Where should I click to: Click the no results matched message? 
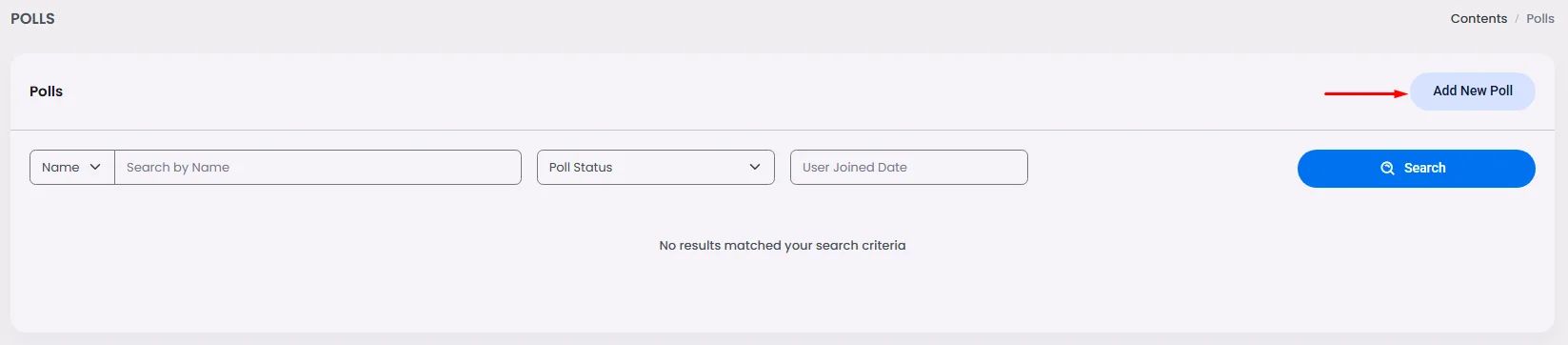click(783, 245)
